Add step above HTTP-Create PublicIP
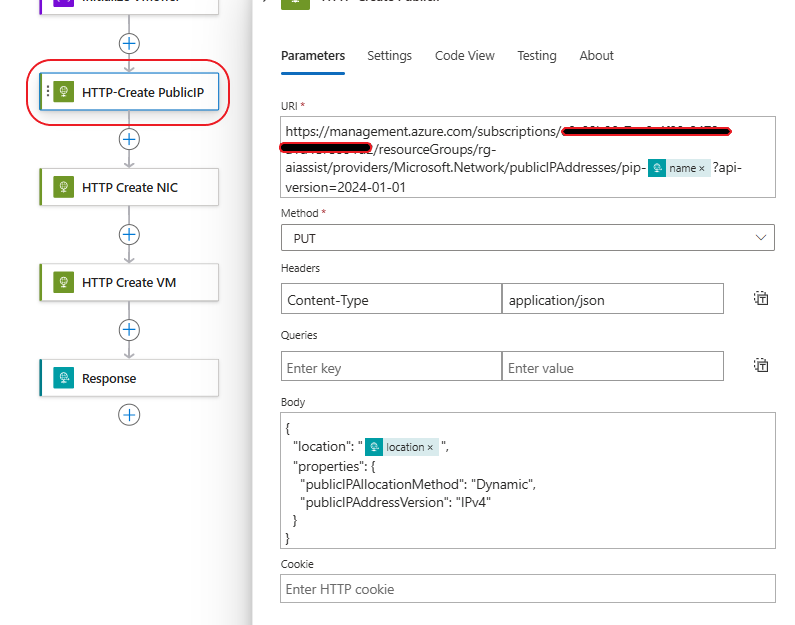Image resolution: width=795 pixels, height=625 pixels. (129, 44)
